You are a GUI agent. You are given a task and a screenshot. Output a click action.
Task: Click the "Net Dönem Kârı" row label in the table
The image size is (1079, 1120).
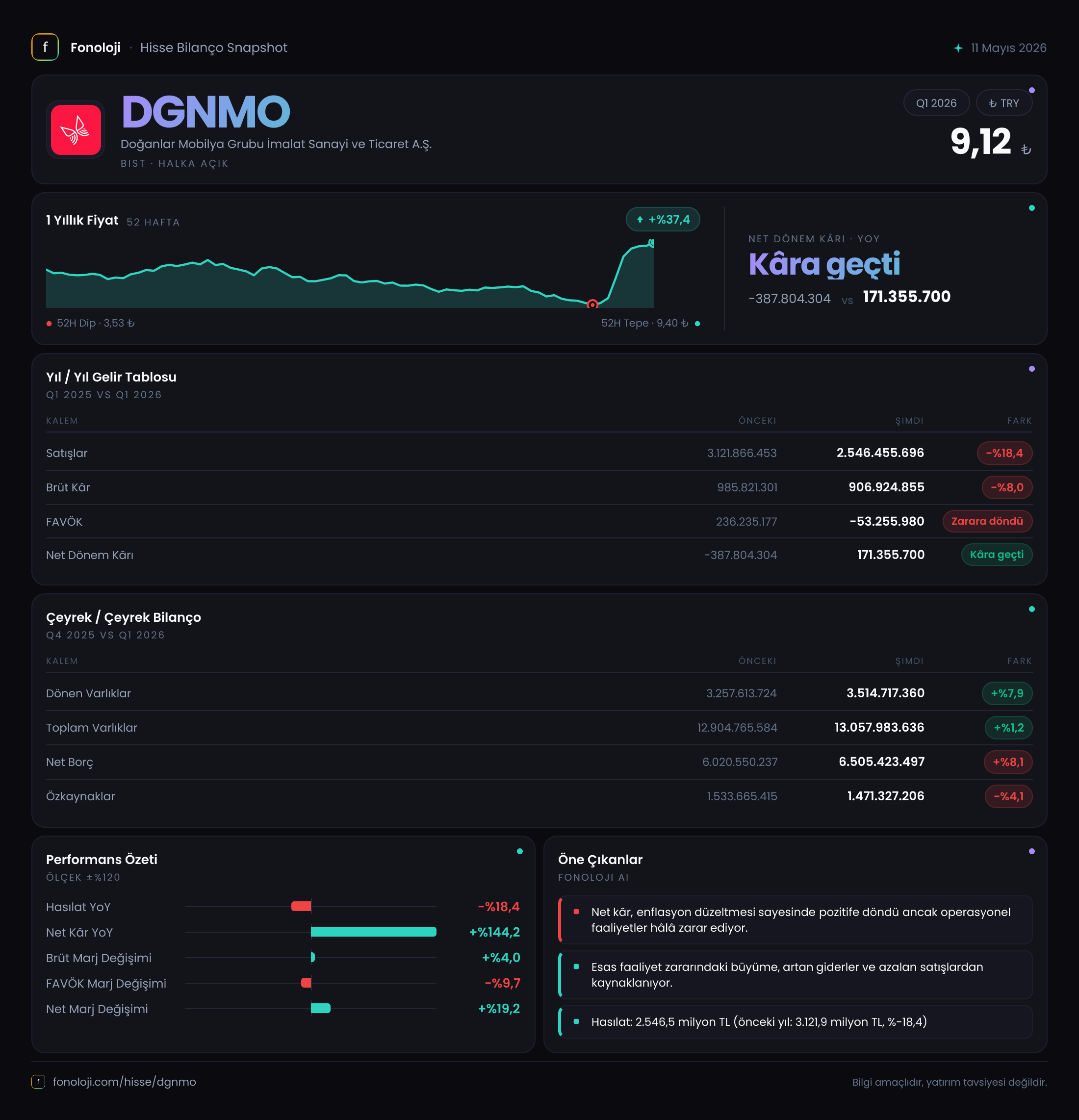click(90, 555)
